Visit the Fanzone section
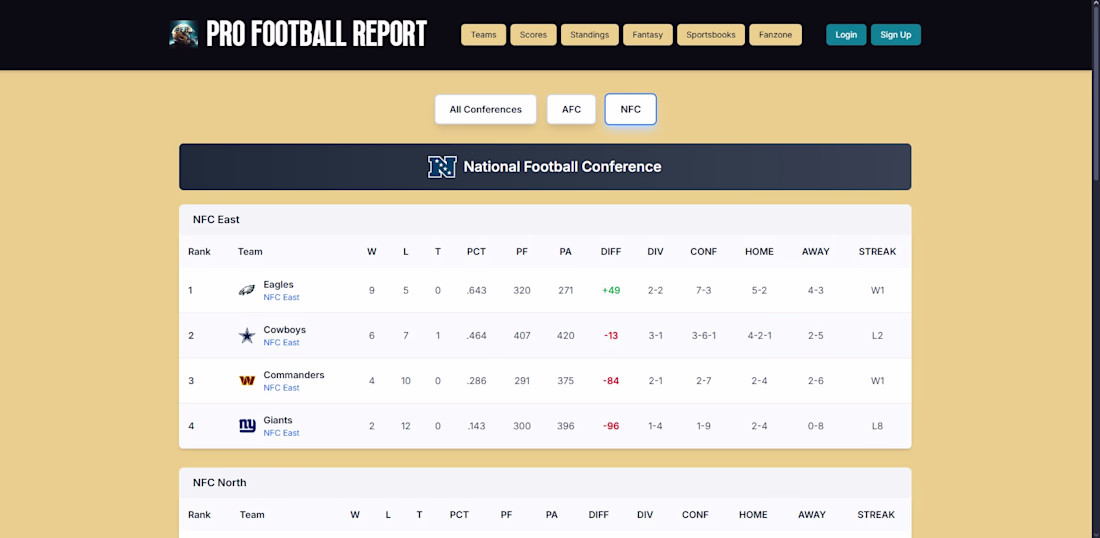 [x=775, y=35]
